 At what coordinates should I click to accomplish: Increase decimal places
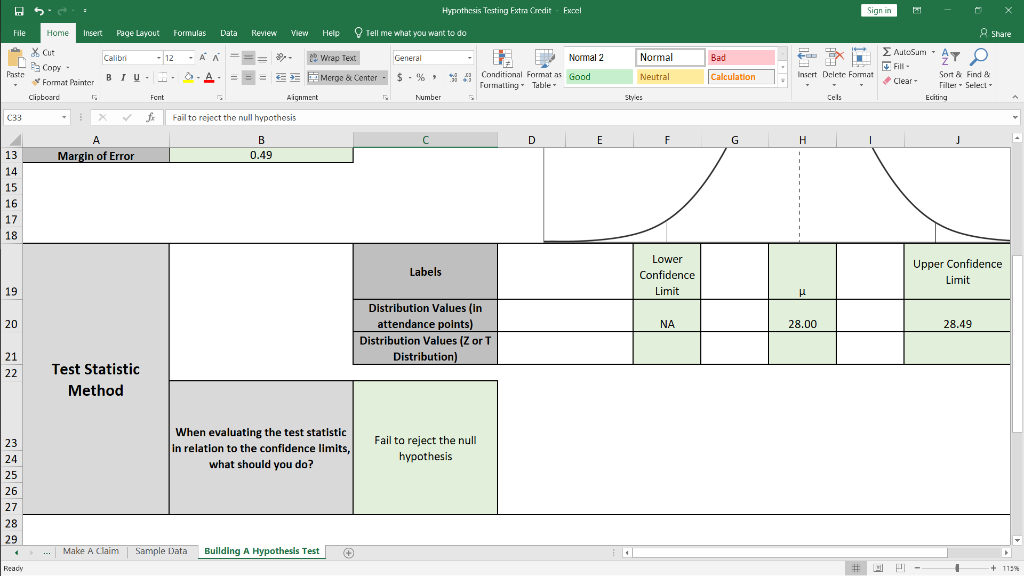pyautogui.click(x=453, y=78)
